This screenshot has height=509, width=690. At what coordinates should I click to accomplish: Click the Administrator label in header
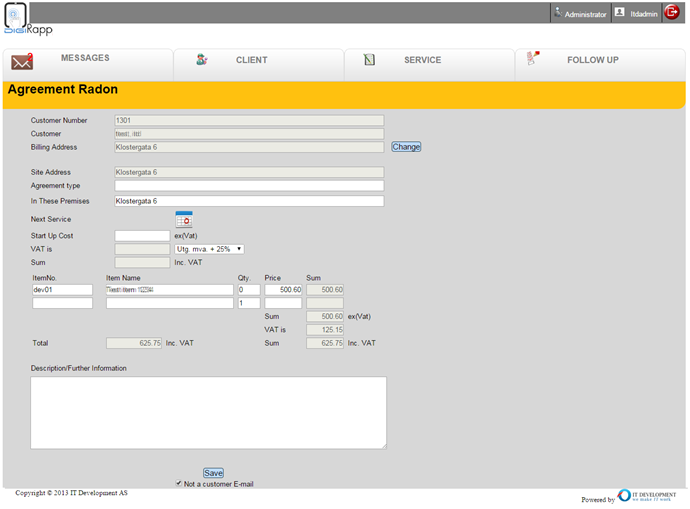[x=585, y=15]
